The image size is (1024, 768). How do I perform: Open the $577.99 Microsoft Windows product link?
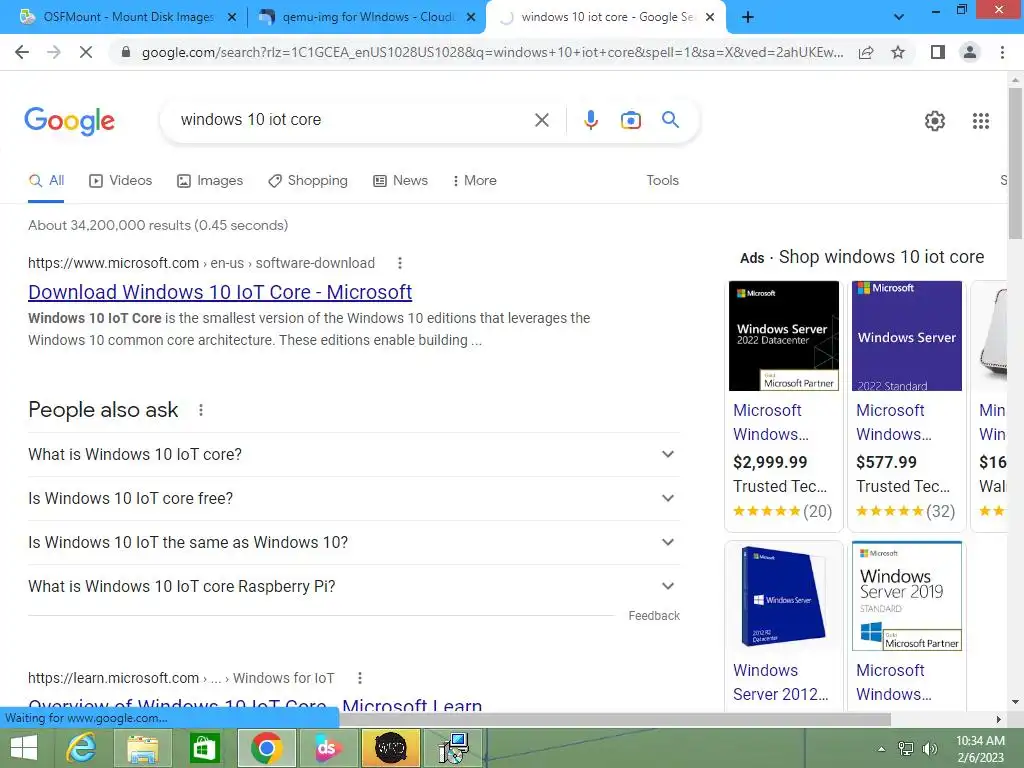tap(893, 423)
